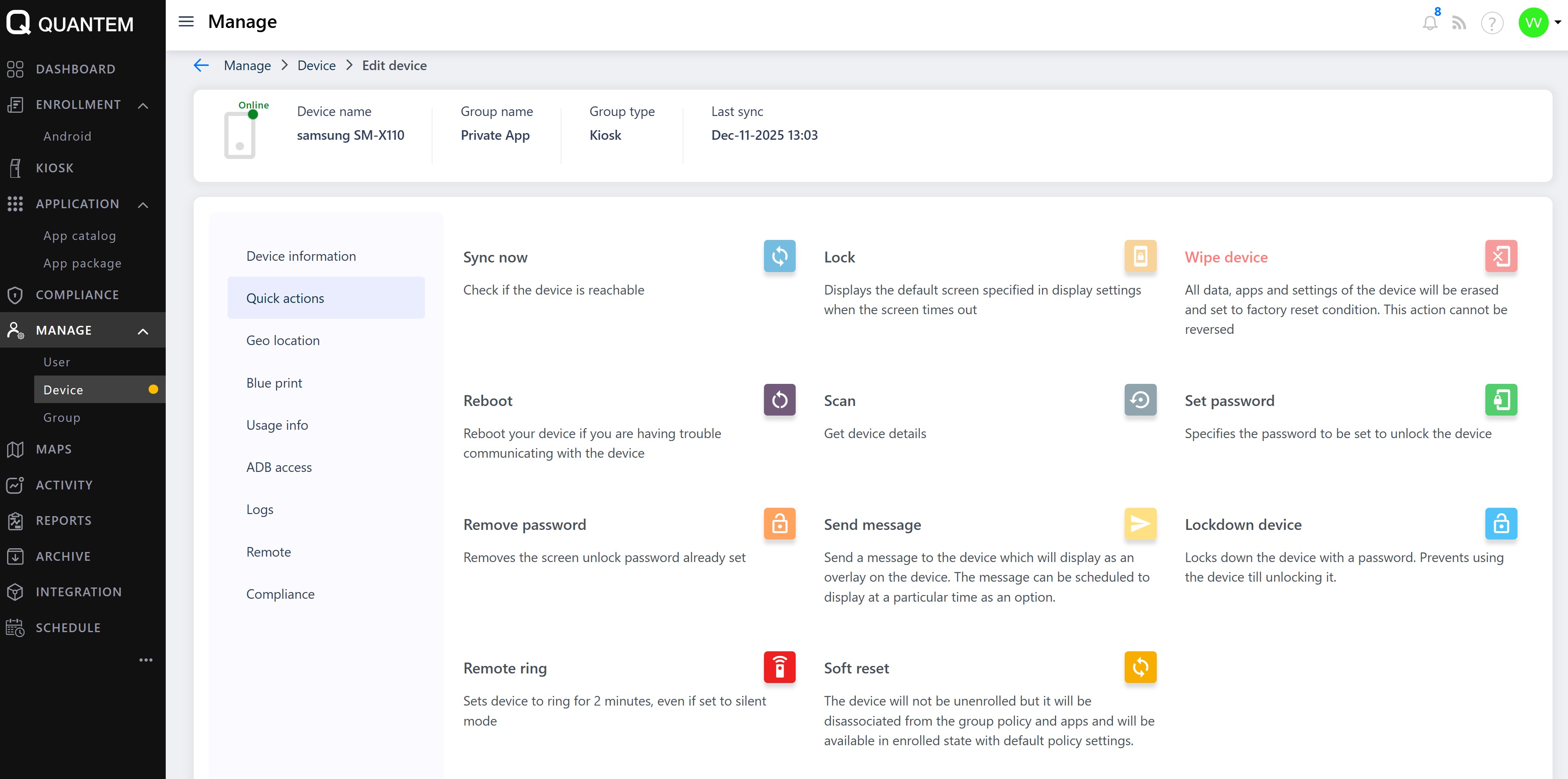Switch to Device information tab
Screen dimensions: 1568x779
pyautogui.click(x=301, y=256)
